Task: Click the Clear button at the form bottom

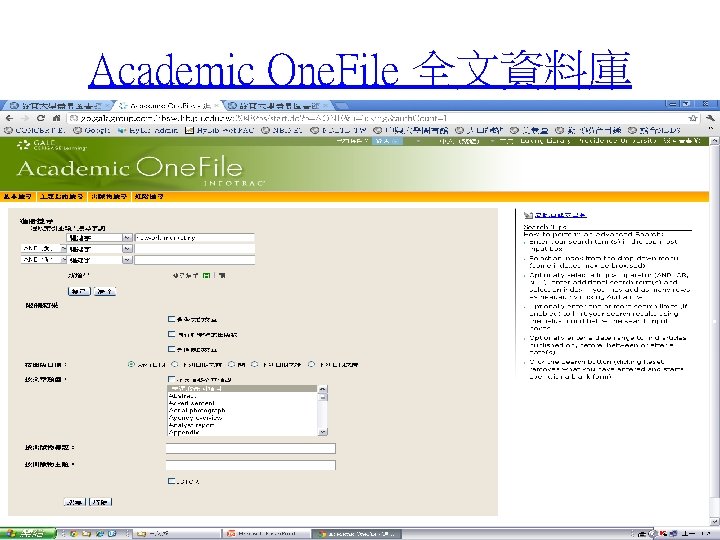Action: pos(101,502)
